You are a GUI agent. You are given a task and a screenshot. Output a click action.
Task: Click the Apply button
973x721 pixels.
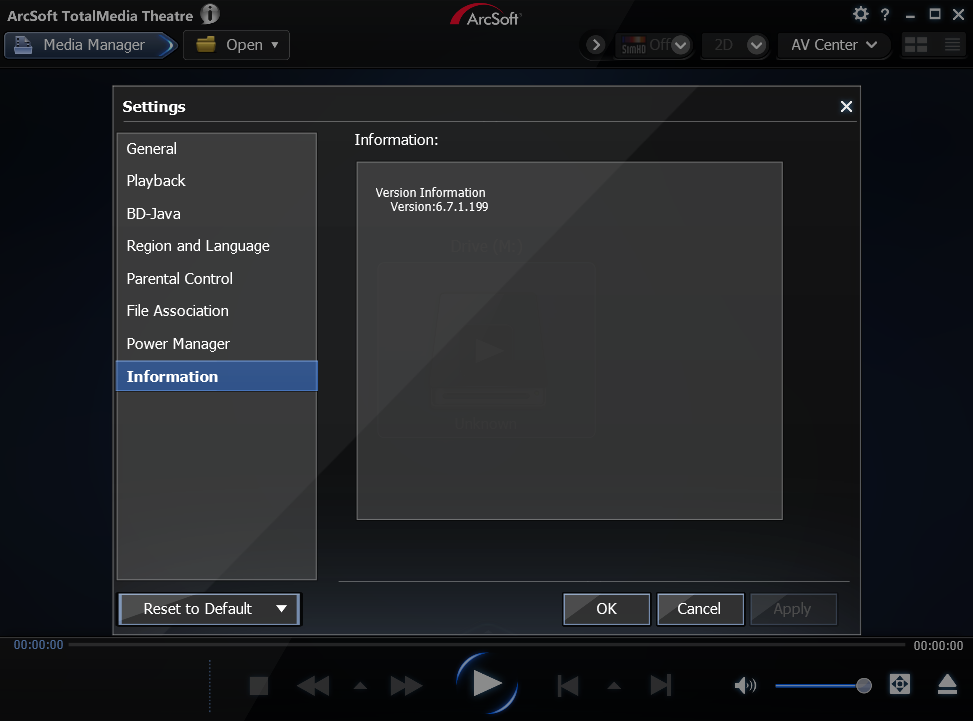pos(793,609)
